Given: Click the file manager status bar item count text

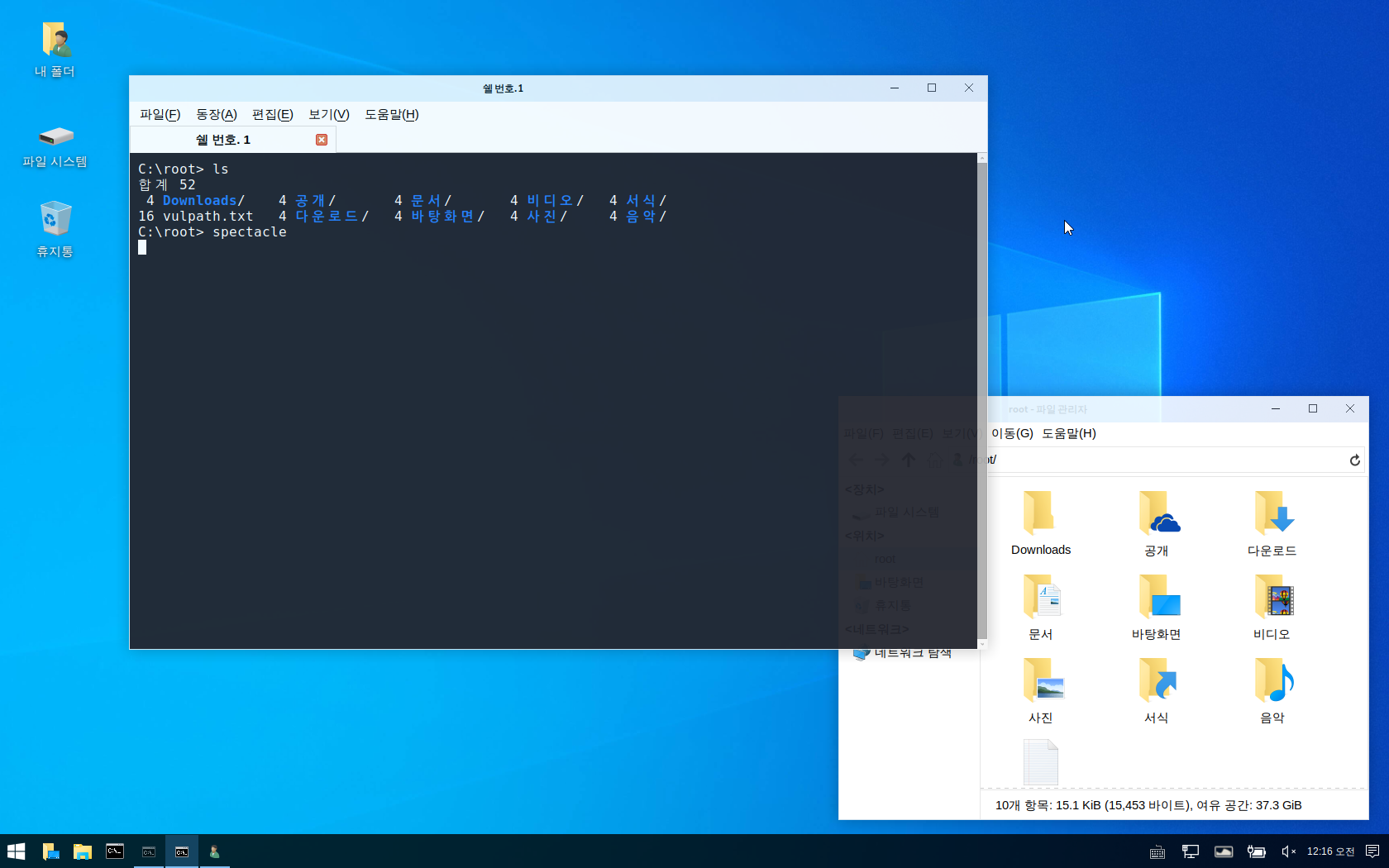Looking at the screenshot, I should (x=1148, y=805).
